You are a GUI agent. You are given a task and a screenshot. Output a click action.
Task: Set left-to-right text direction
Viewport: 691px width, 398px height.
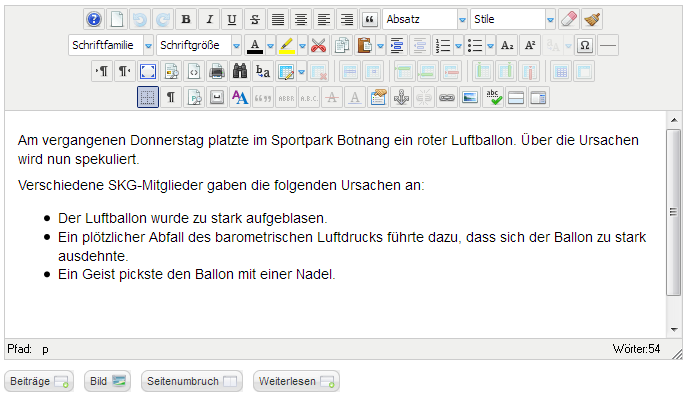tap(102, 71)
